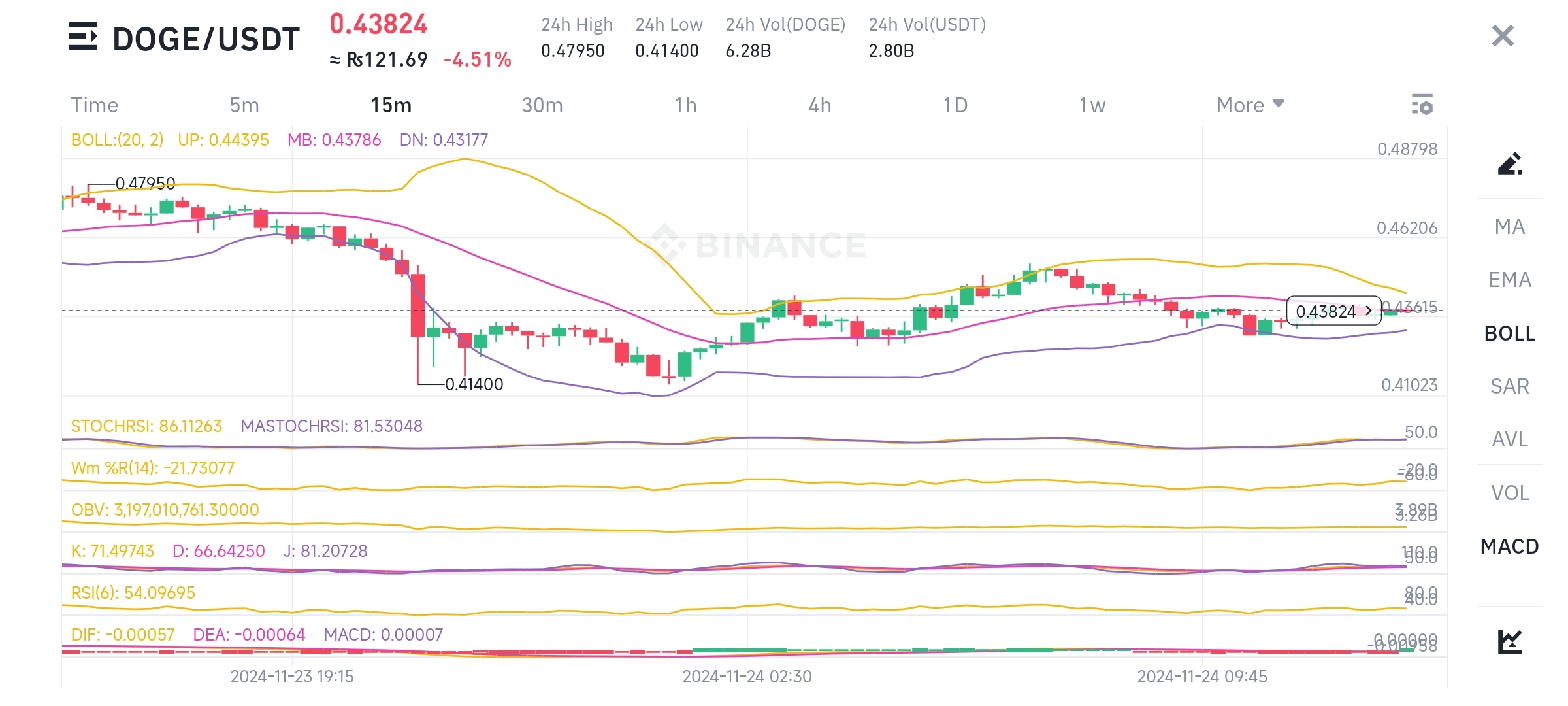Enable the VOL indicator

pos(1509,493)
